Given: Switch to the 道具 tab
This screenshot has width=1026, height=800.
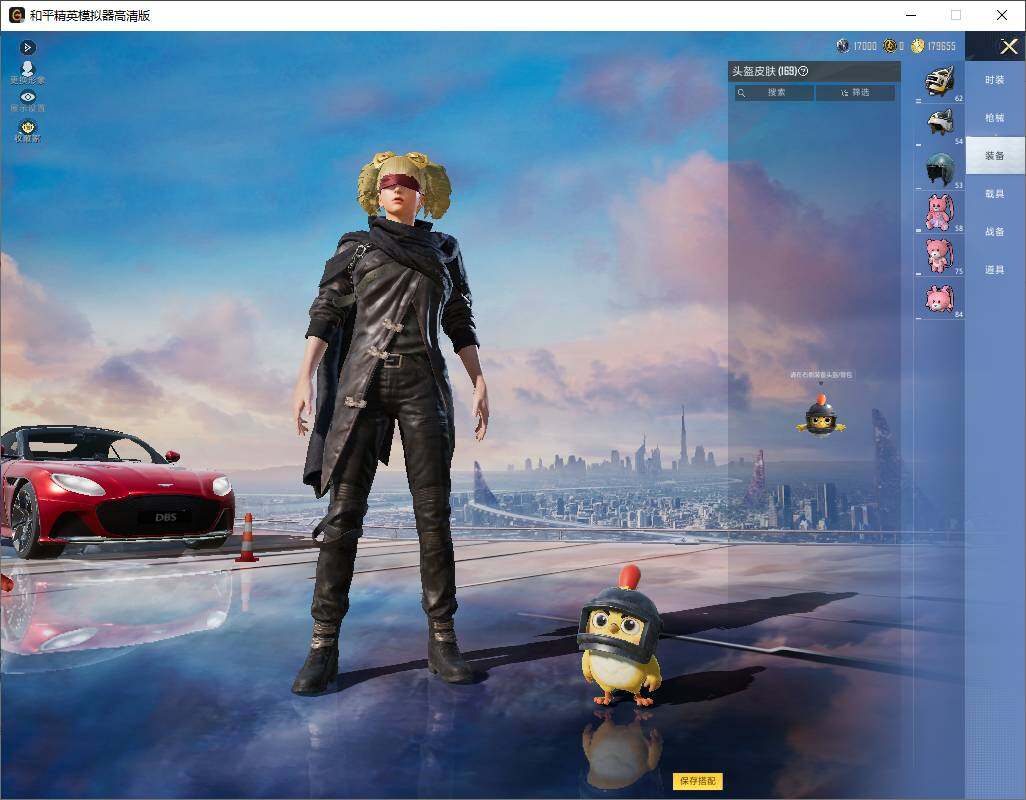Looking at the screenshot, I should 995,270.
